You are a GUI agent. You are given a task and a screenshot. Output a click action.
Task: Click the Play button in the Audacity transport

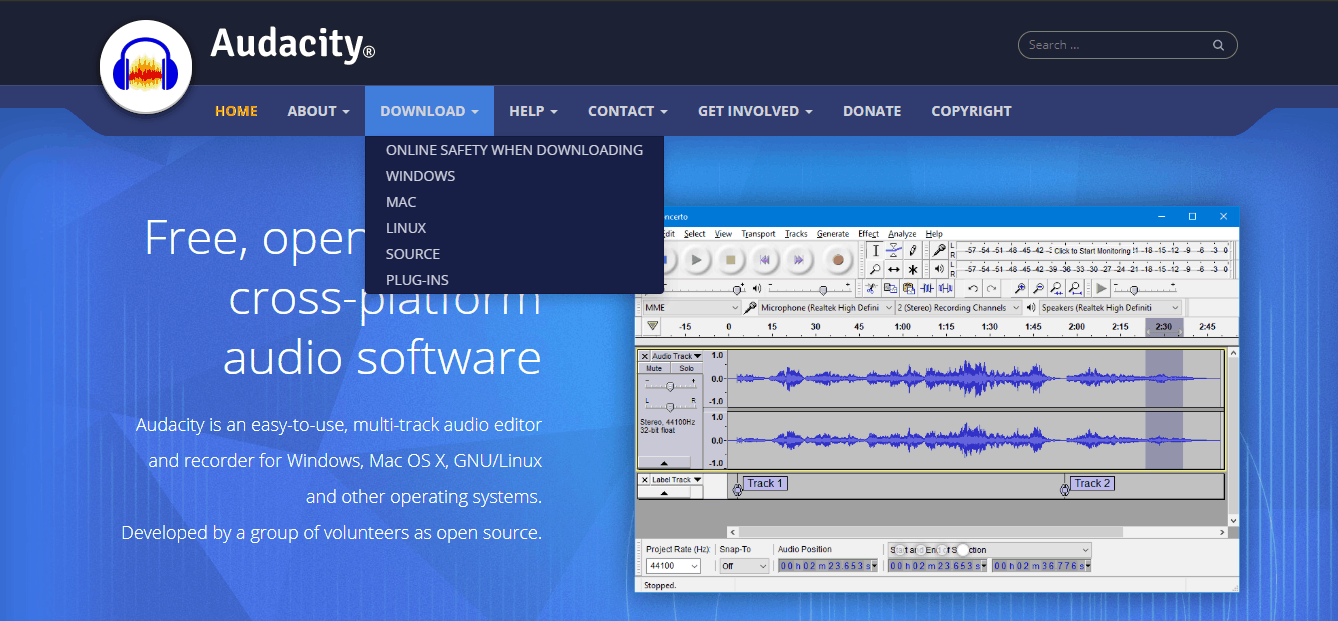(x=697, y=260)
